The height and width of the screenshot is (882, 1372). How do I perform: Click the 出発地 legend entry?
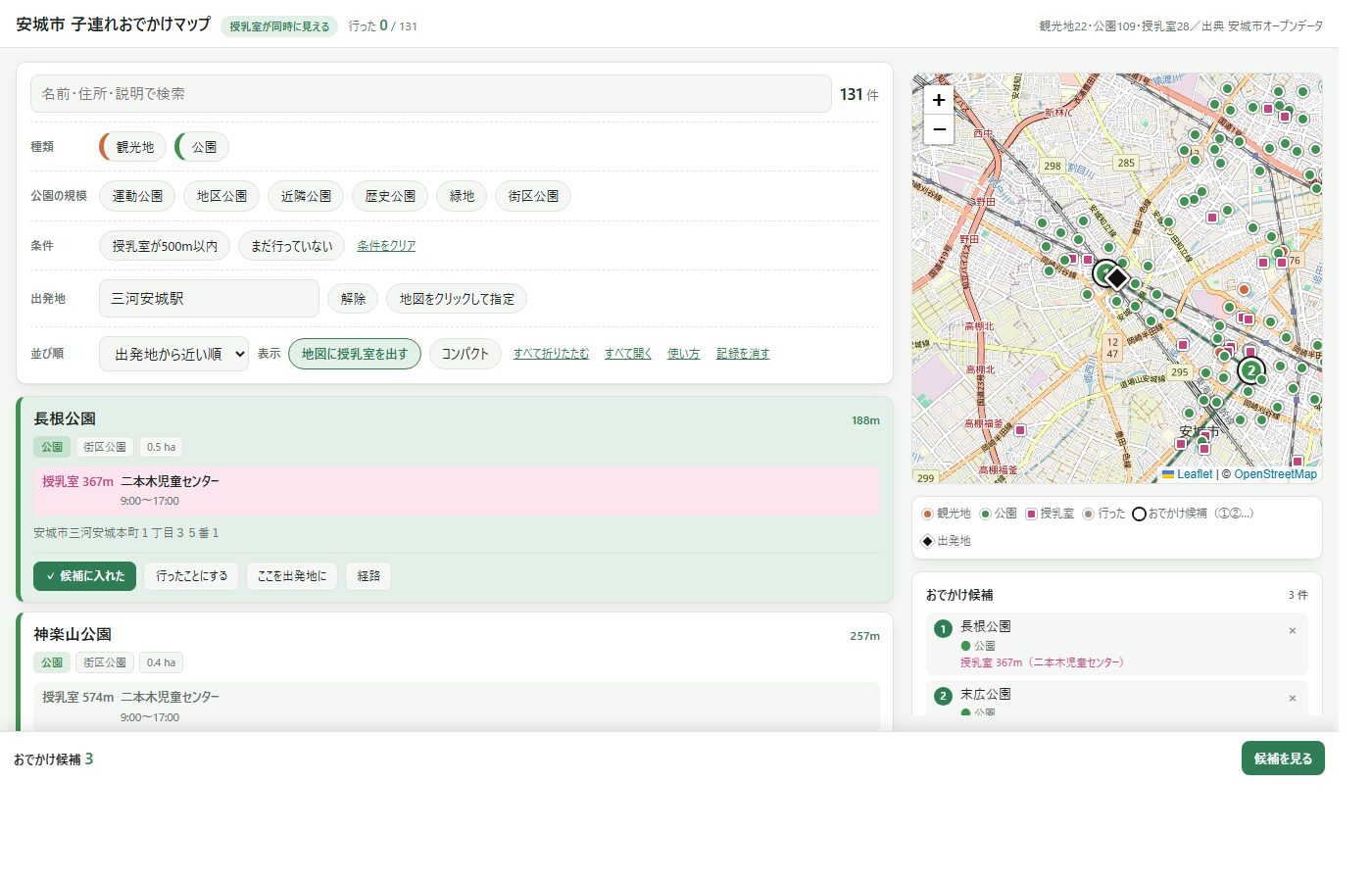[x=946, y=541]
